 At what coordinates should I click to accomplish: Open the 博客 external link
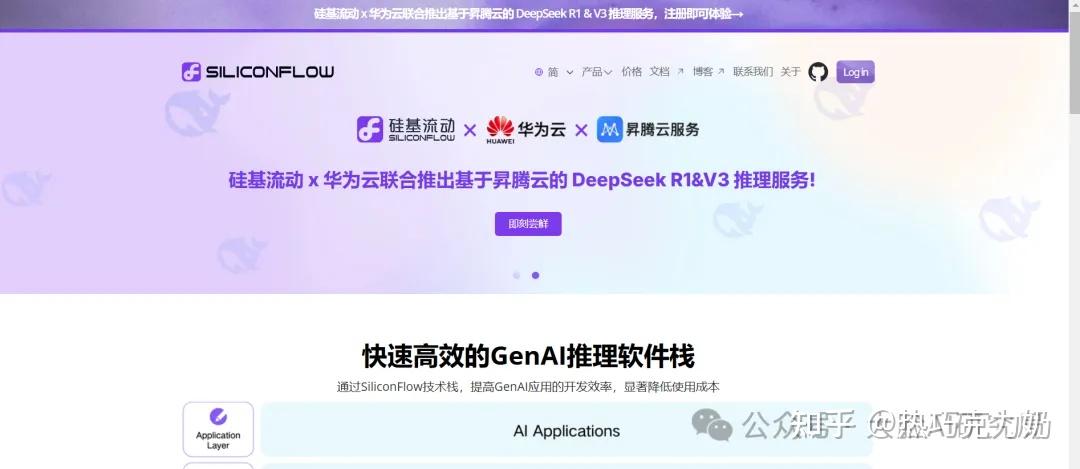709,72
